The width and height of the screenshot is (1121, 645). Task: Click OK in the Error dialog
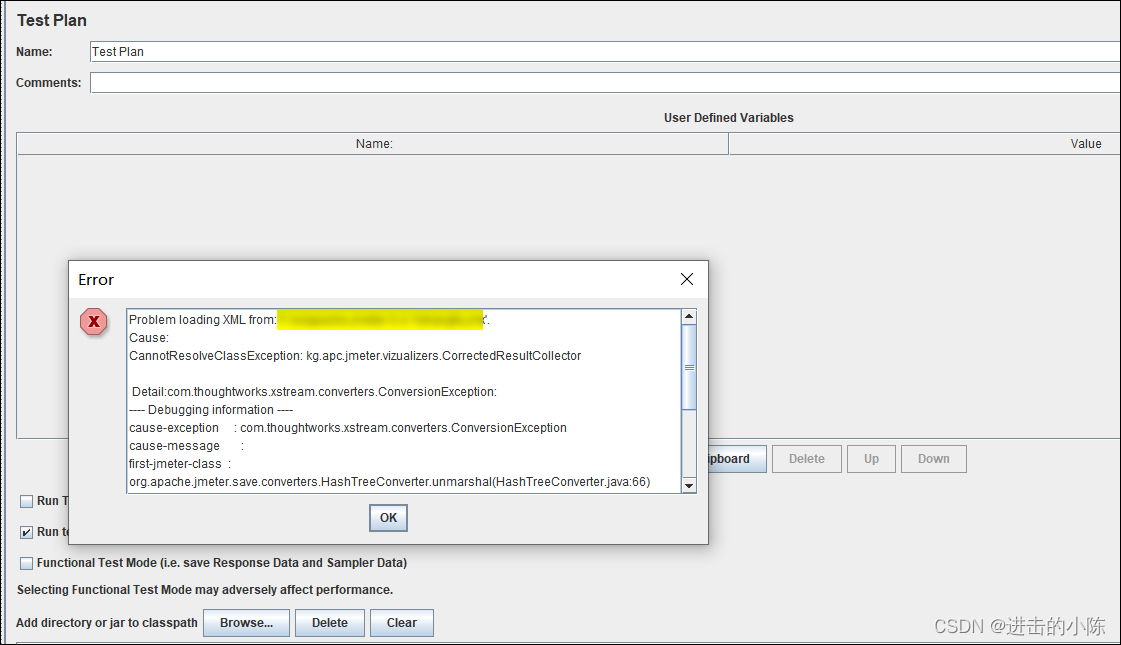click(388, 518)
